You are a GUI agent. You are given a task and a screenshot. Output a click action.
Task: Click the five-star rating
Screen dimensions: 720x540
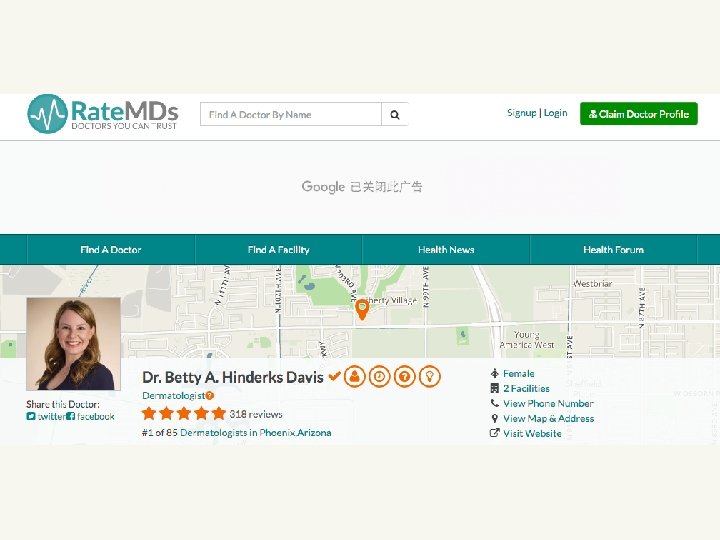(x=184, y=413)
